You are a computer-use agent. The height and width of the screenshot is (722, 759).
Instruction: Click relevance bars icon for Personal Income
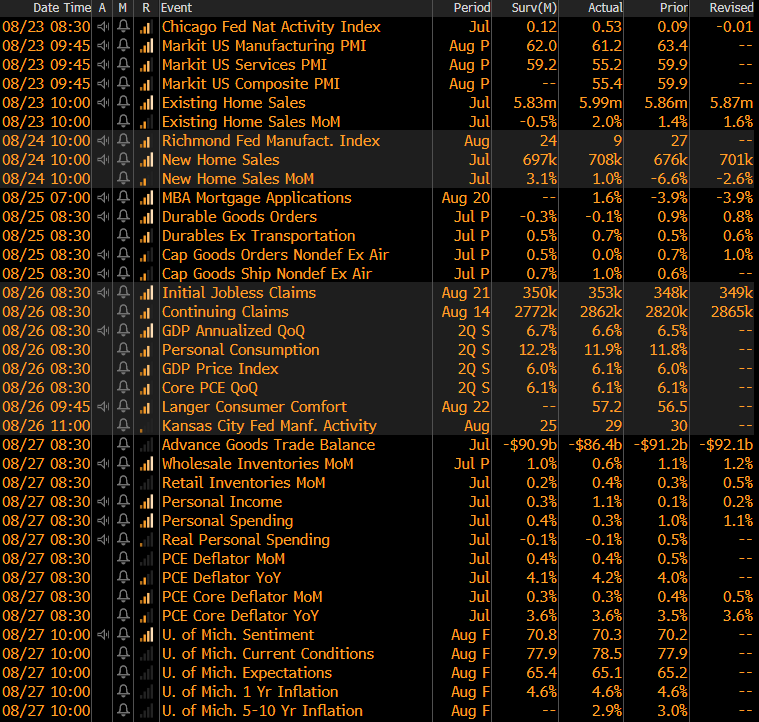pos(146,502)
